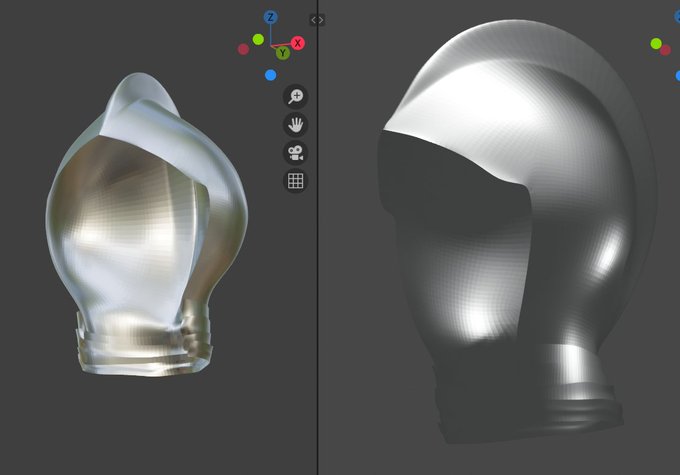
Task: Click red axis dot in right viewport gizmo
Action: coord(666,50)
